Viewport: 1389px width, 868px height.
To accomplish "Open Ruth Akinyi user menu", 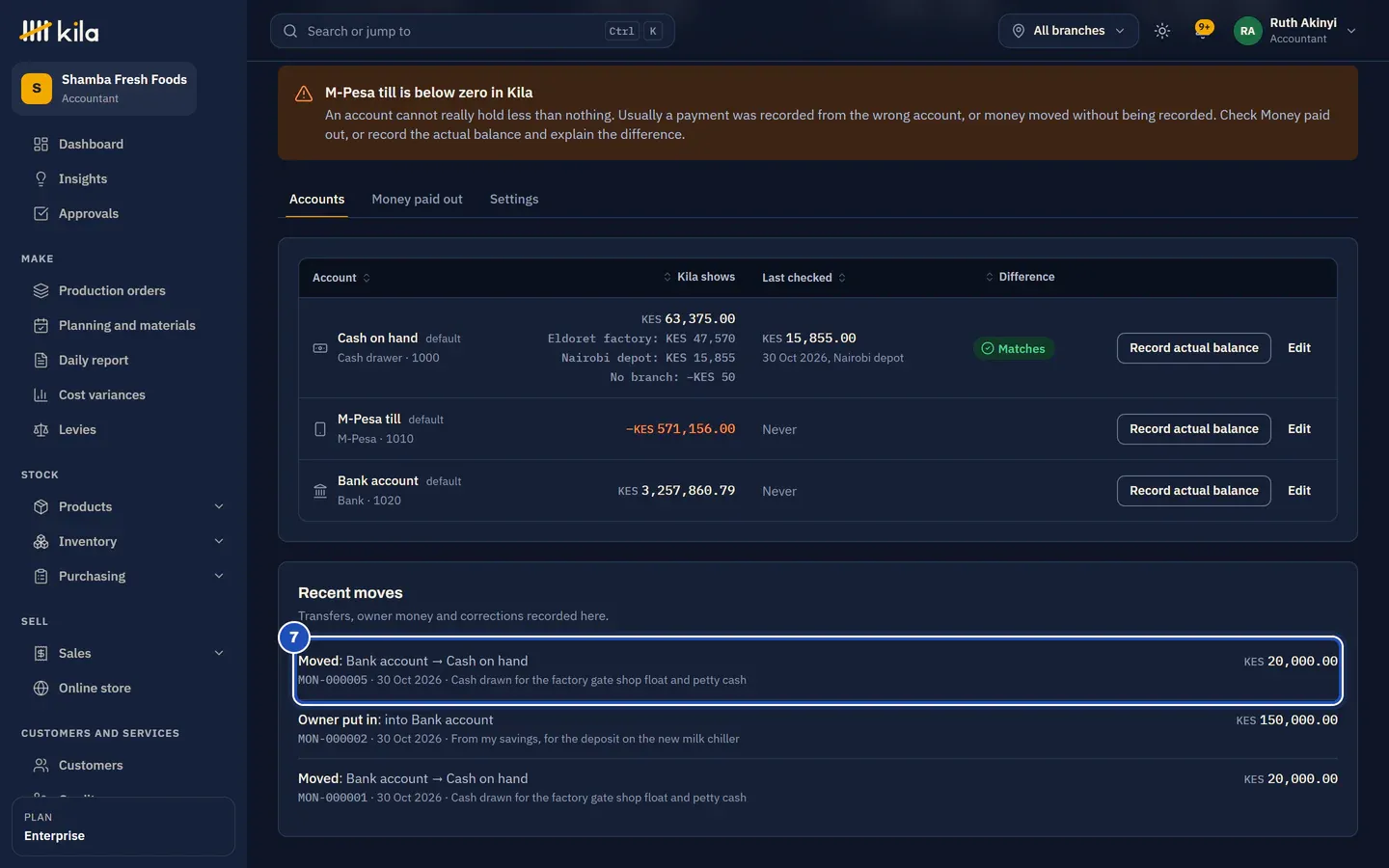I will click(1295, 31).
